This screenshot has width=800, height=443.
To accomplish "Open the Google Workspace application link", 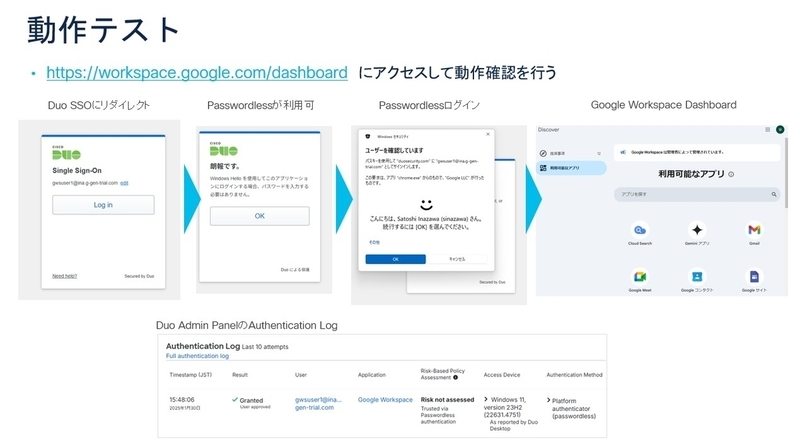I will click(x=385, y=400).
